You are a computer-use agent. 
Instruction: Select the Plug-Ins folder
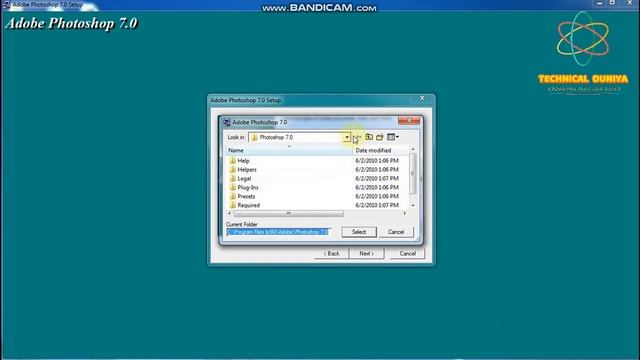[x=248, y=188]
